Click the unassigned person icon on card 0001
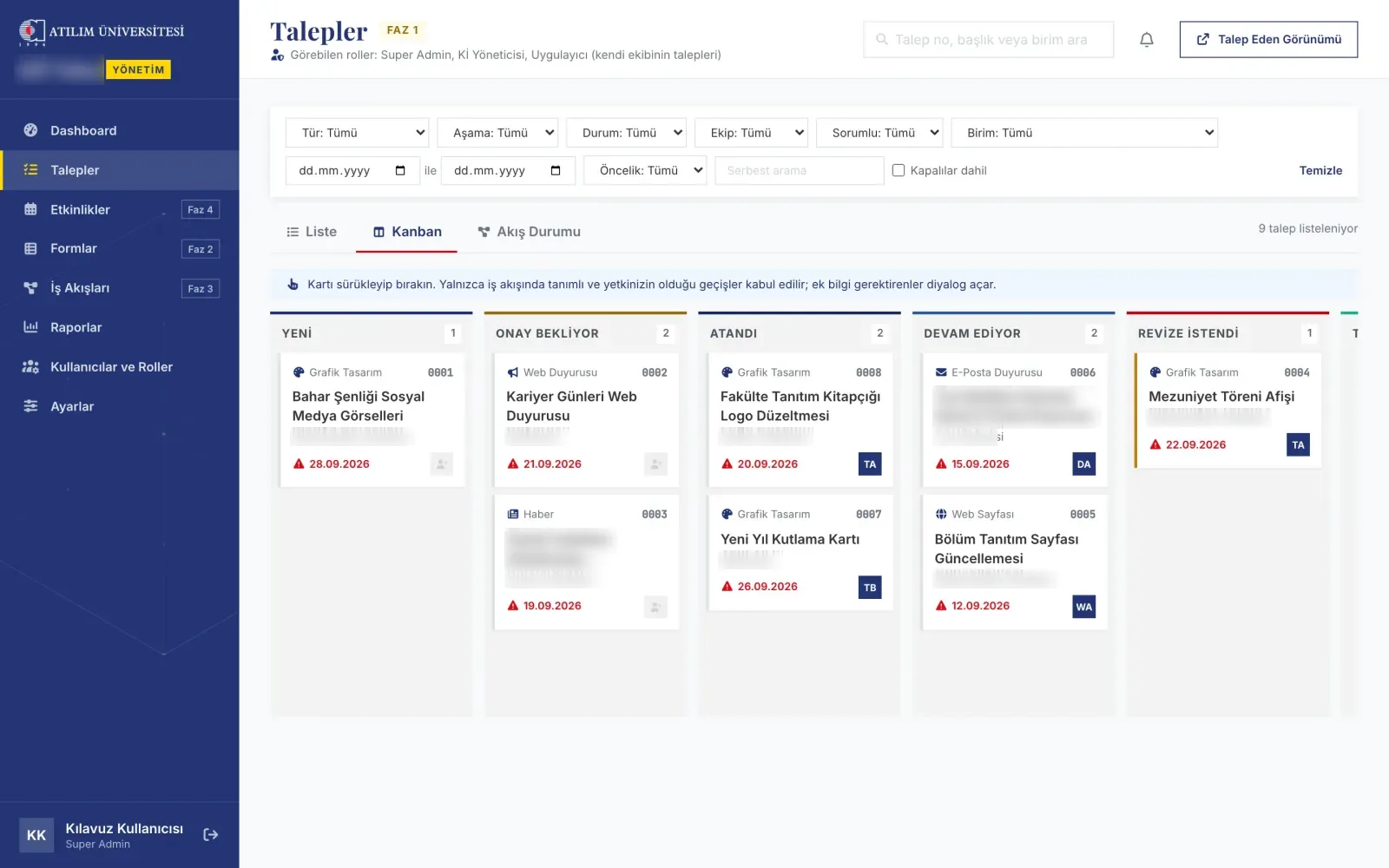 click(x=441, y=464)
